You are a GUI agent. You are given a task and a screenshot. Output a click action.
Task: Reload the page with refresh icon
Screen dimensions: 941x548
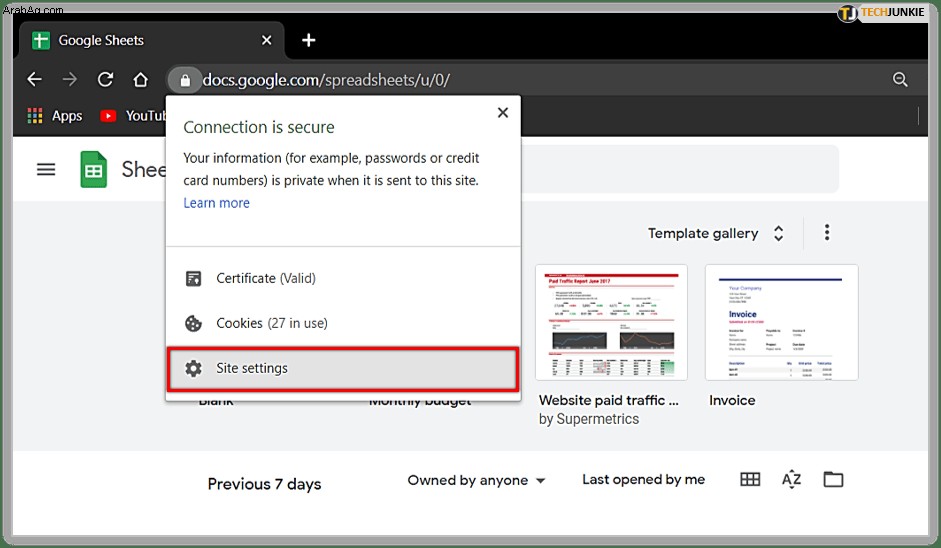click(x=106, y=79)
